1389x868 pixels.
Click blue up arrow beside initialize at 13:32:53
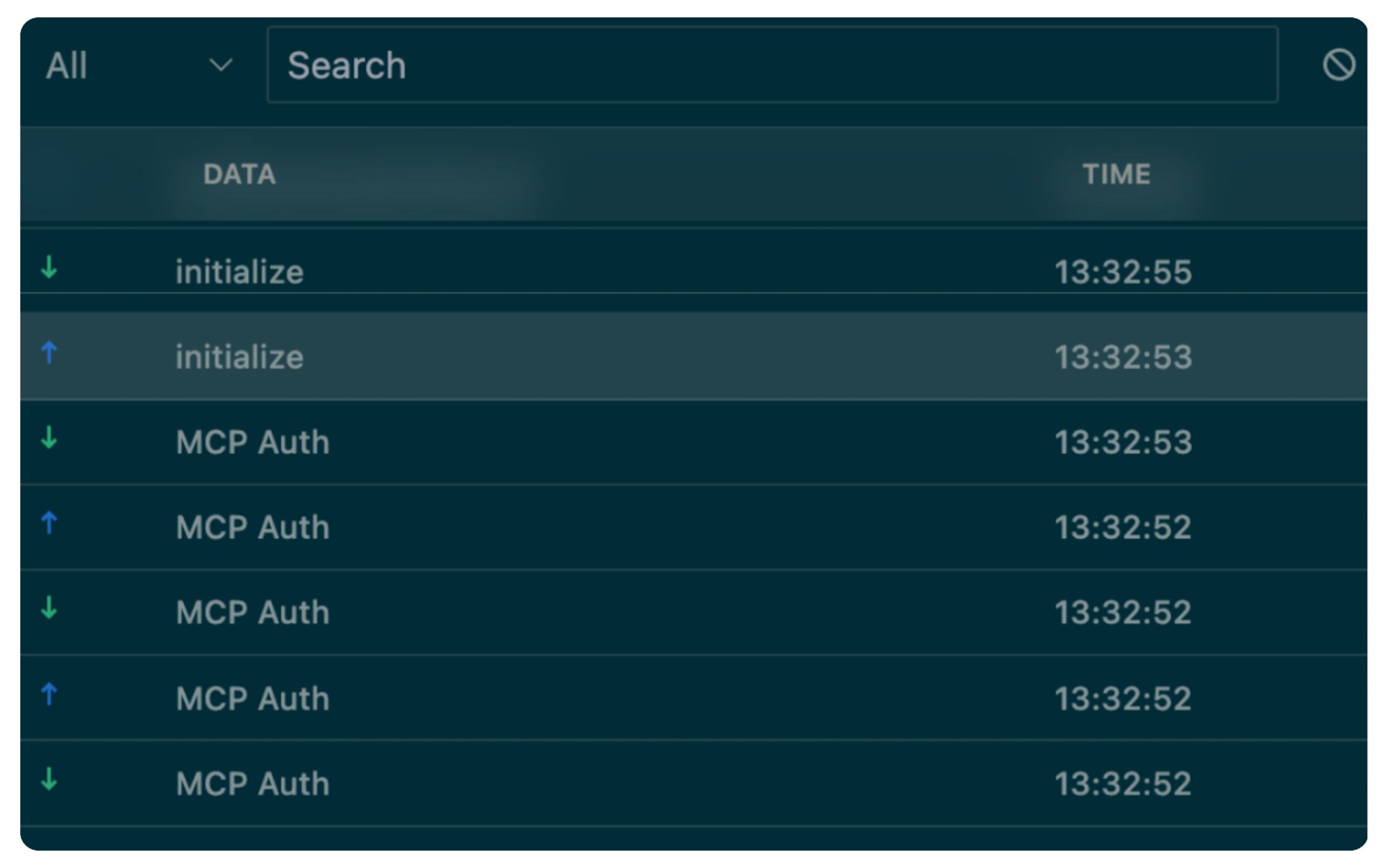pyautogui.click(x=49, y=353)
